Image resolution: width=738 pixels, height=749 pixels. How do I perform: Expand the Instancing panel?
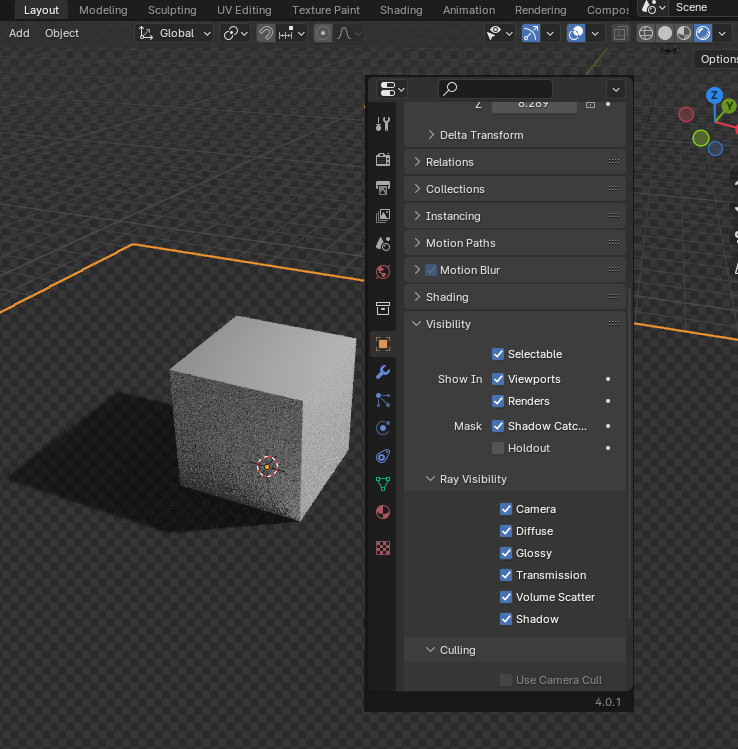417,216
